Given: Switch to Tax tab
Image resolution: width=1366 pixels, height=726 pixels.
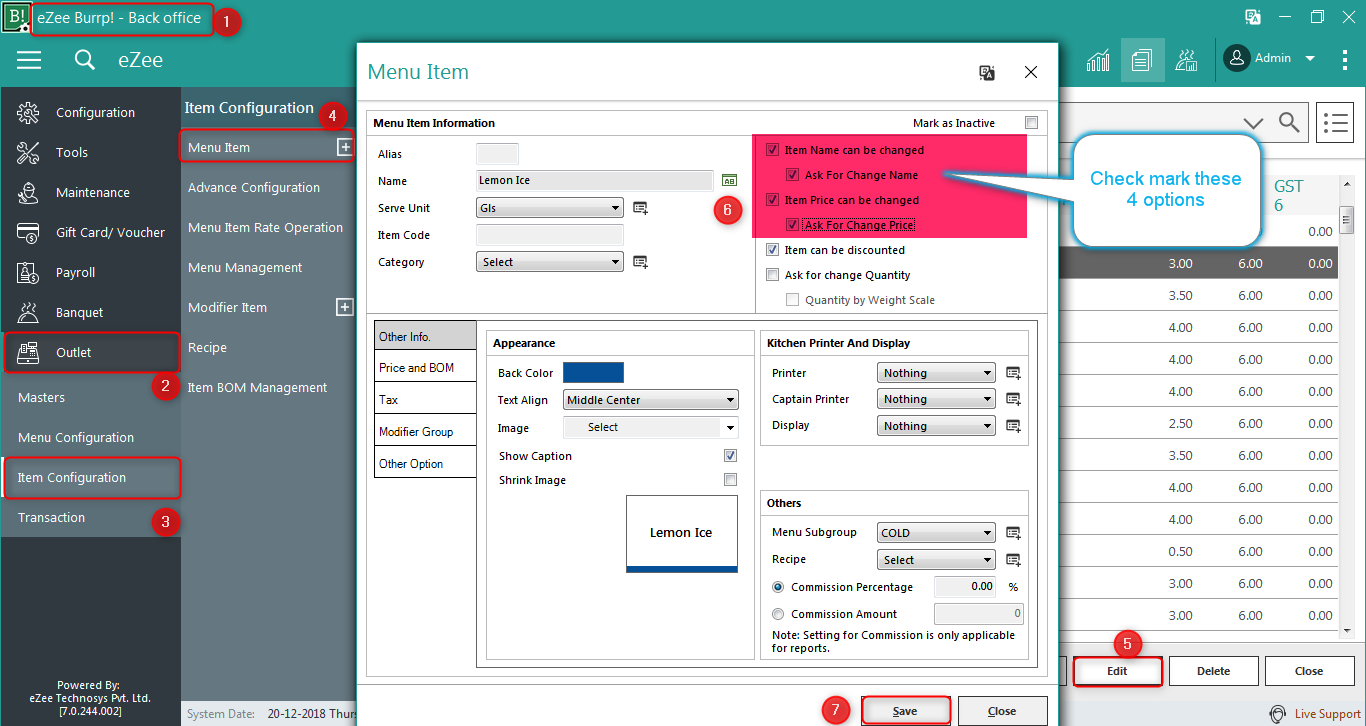Looking at the screenshot, I should click(x=425, y=400).
